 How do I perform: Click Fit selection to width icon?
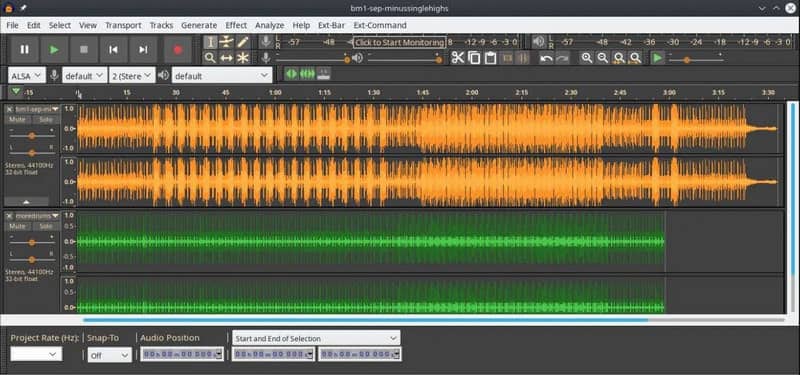click(x=619, y=58)
